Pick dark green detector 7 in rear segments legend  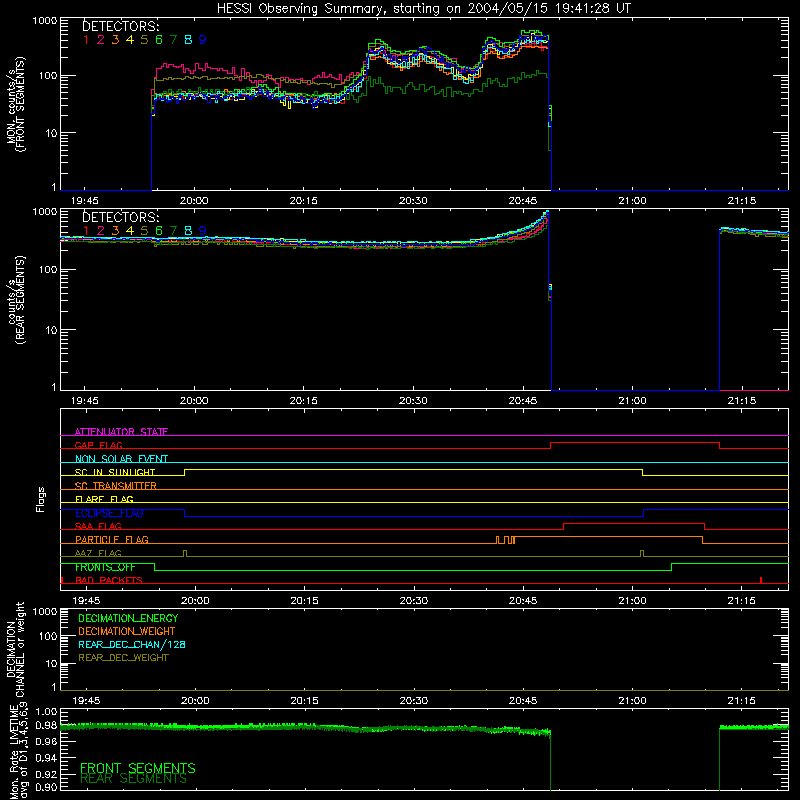pyautogui.click(x=173, y=231)
